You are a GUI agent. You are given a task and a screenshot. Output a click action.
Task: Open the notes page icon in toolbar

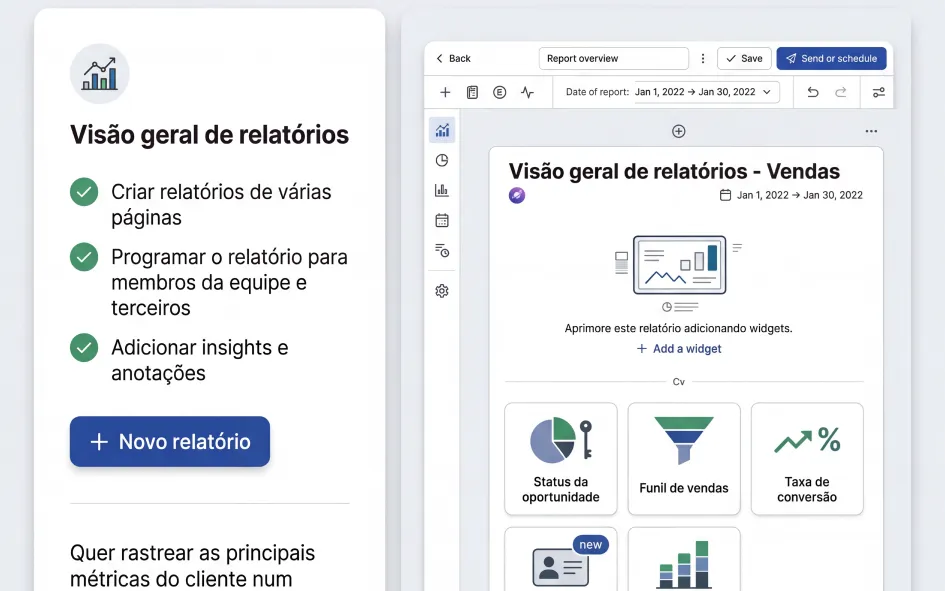point(472,92)
